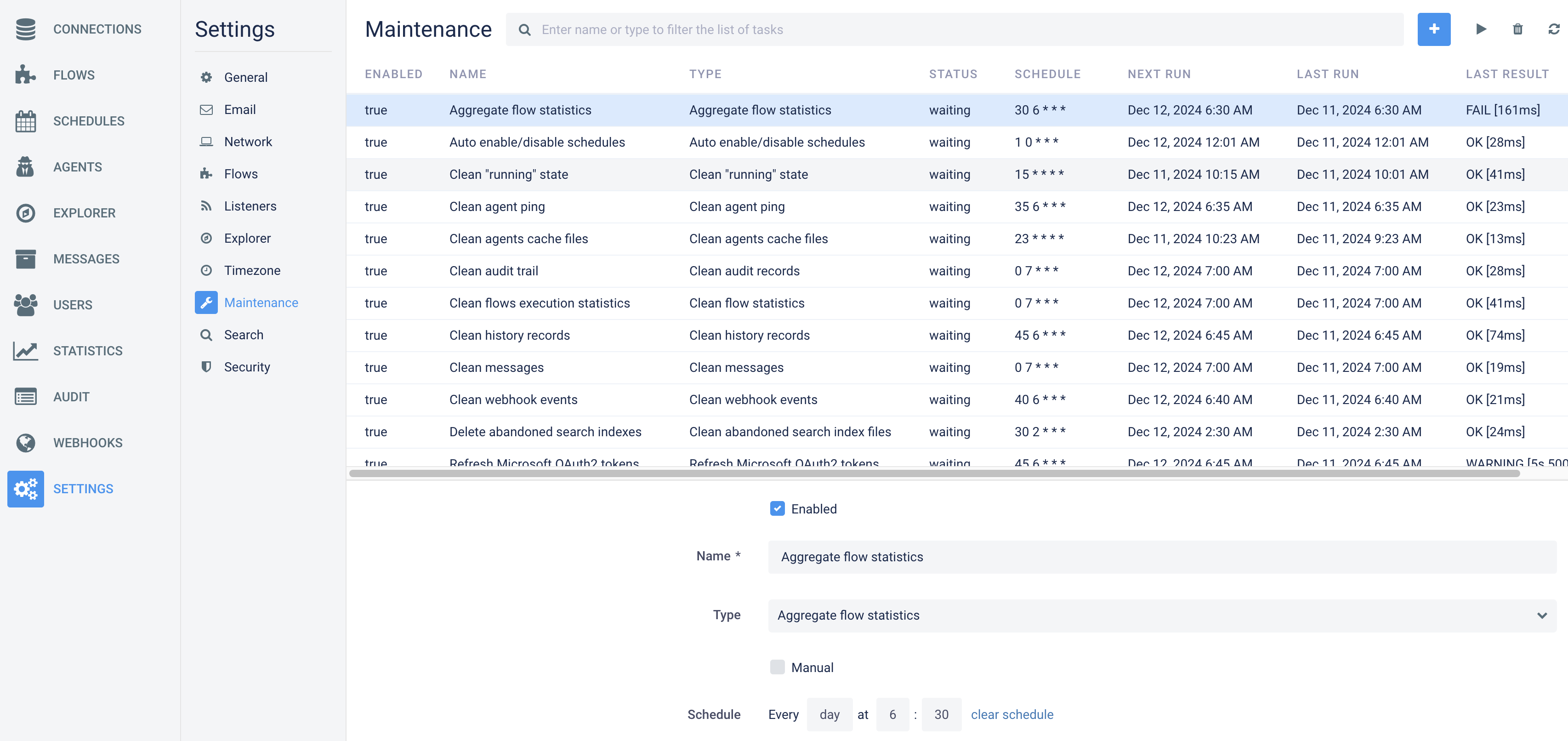
Task: Click the Email envelope icon
Action: click(x=206, y=109)
